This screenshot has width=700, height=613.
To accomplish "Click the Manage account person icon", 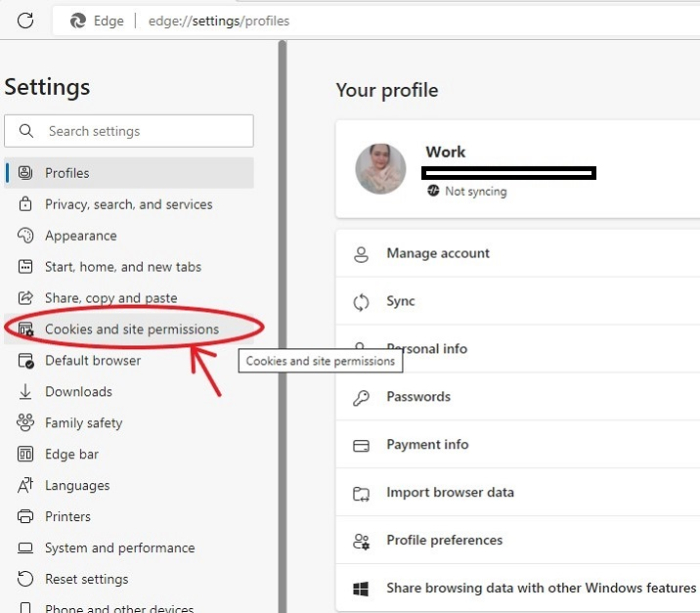I will tap(361, 254).
